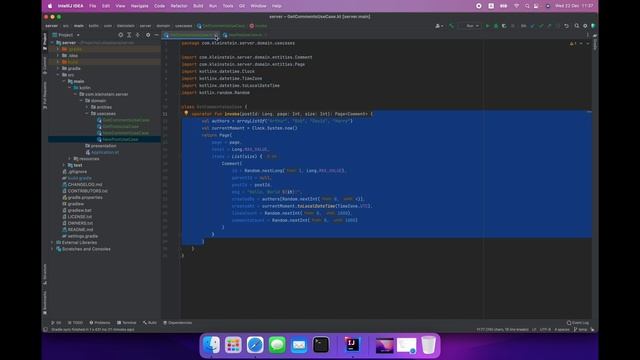Image resolution: width=640 pixels, height=360 pixels.
Task: Expand External Libraries node
Action: tap(52, 242)
